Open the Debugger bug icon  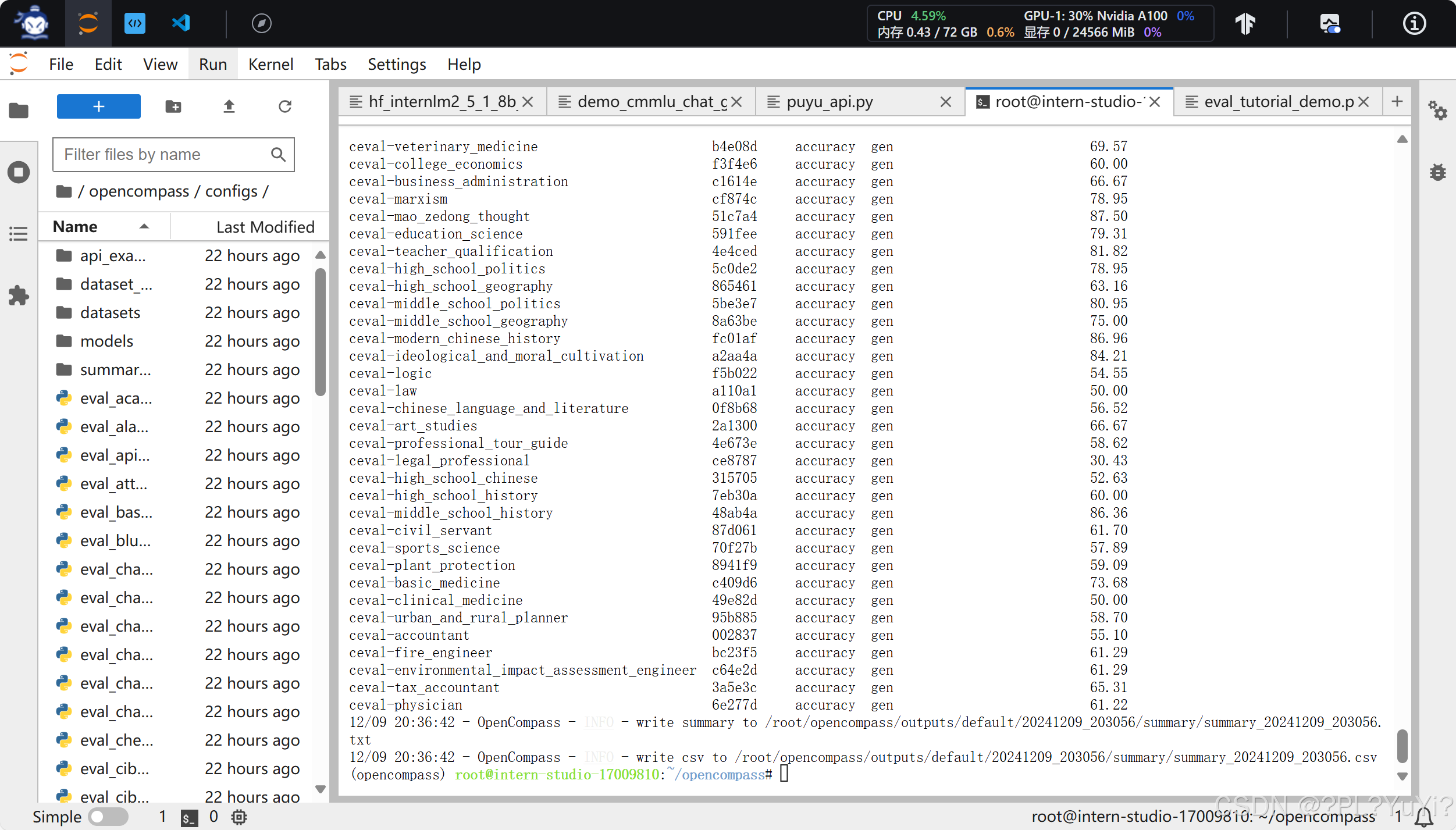tap(1437, 172)
